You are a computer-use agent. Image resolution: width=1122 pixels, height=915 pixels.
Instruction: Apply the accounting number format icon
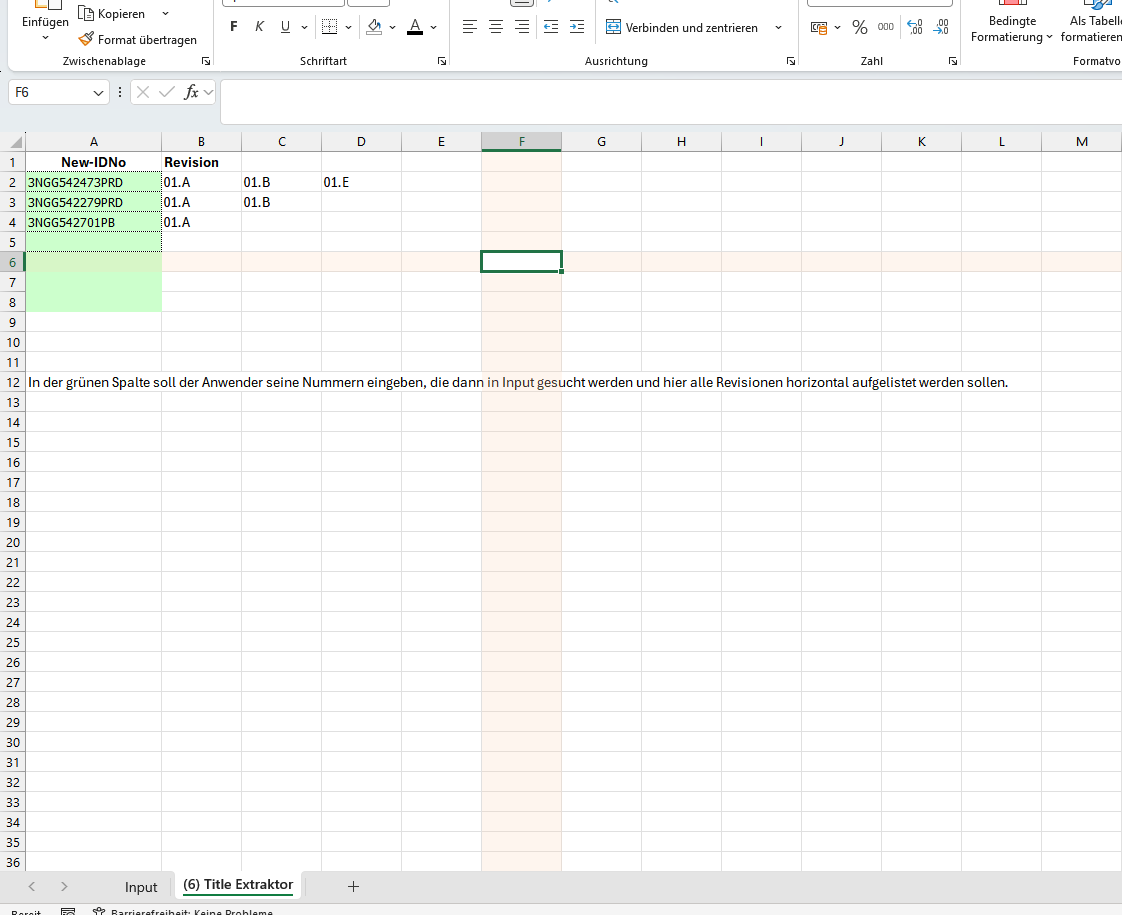(819, 27)
